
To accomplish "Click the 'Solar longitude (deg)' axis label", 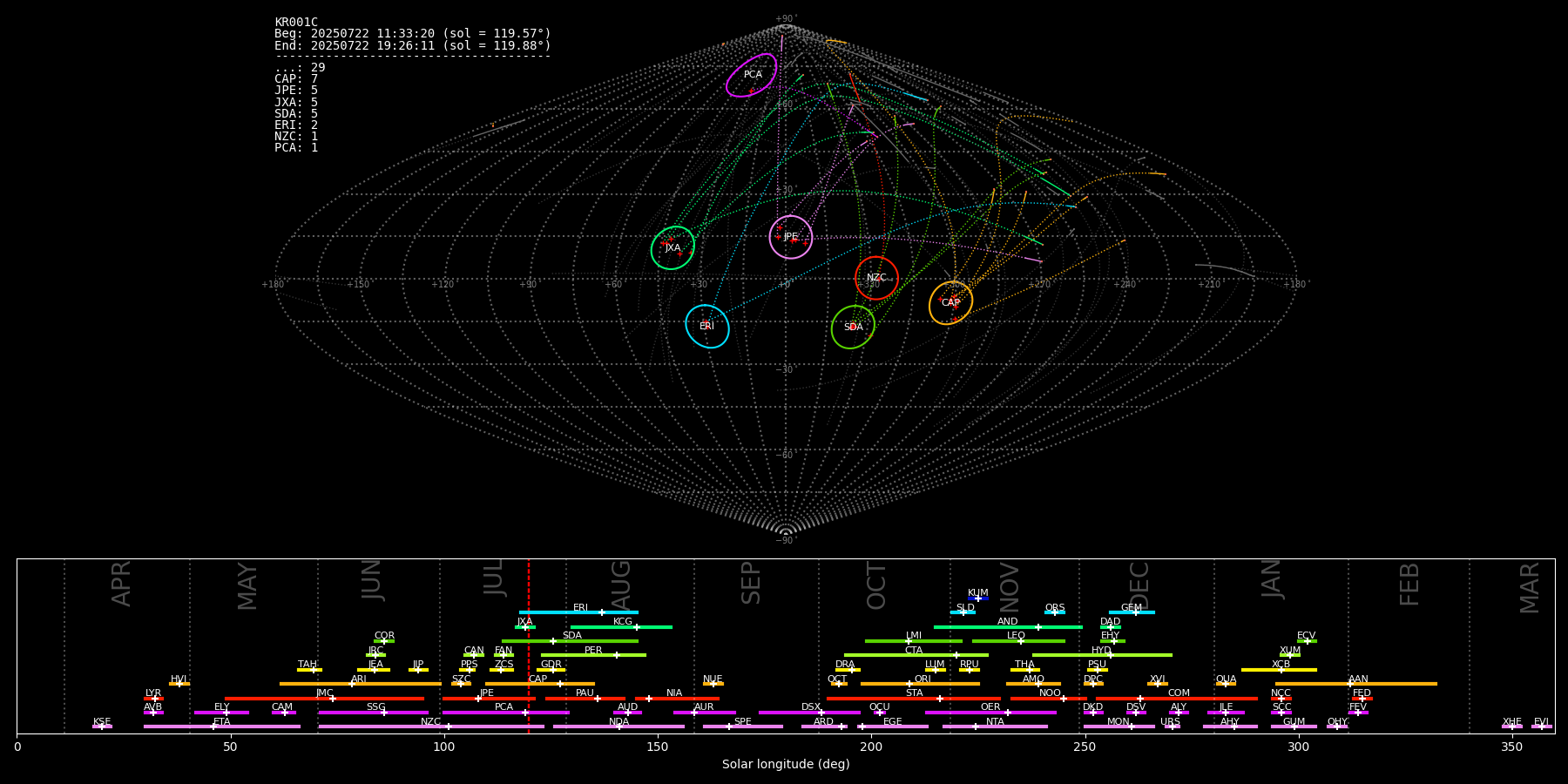I will [x=786, y=764].
